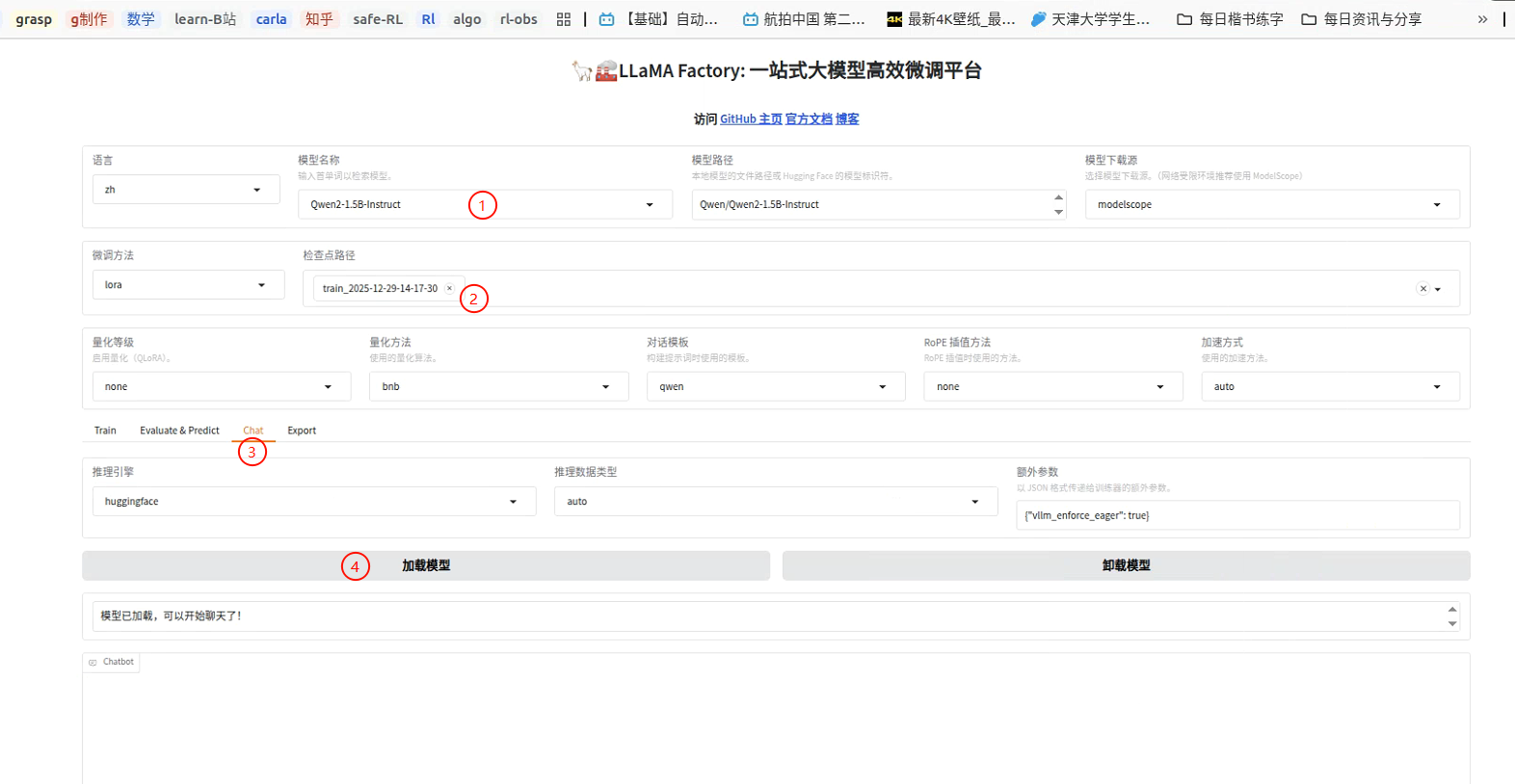This screenshot has height=784, width=1515.
Task: Open the 【基础】自动 bilibili bookmark
Action: 658,19
